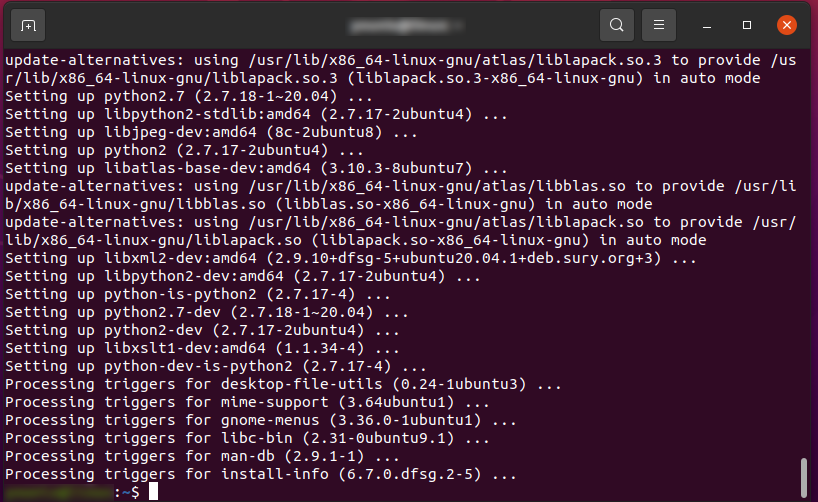Click the 'Setting up python2.7 (2.7.18-1~20.04)' line

tap(189, 97)
